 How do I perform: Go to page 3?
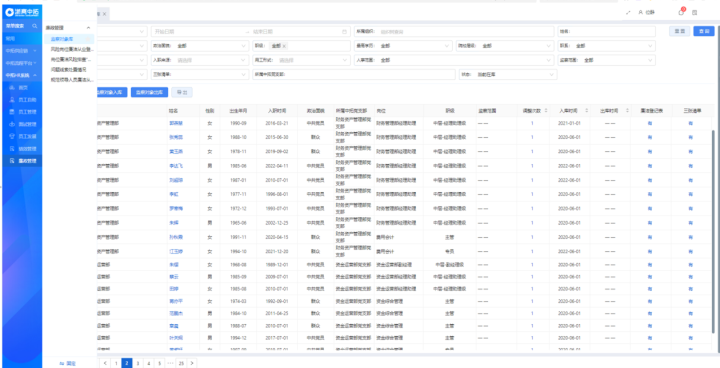pos(138,363)
